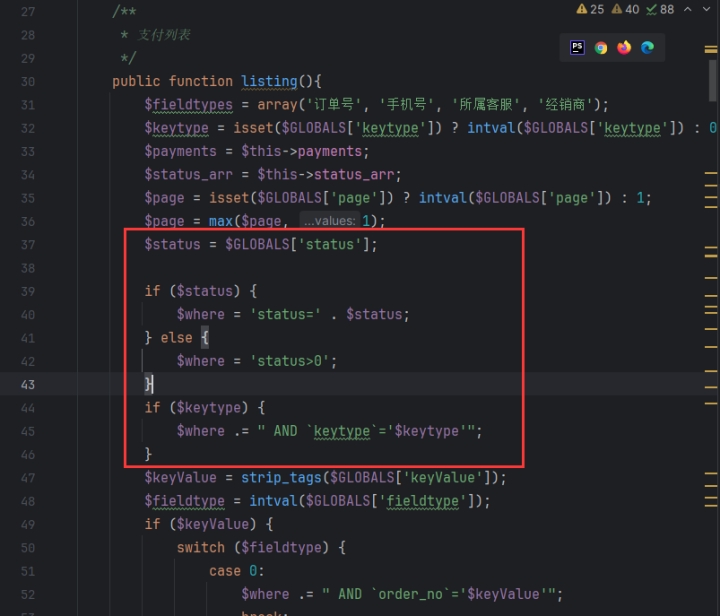Click the listing function name
The width and height of the screenshot is (720, 616).
[269, 81]
